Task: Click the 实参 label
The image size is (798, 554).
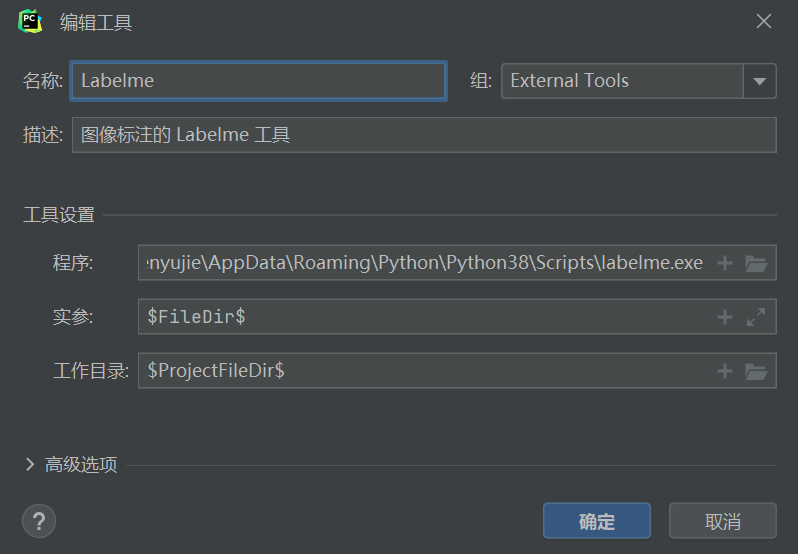Action: (x=73, y=317)
